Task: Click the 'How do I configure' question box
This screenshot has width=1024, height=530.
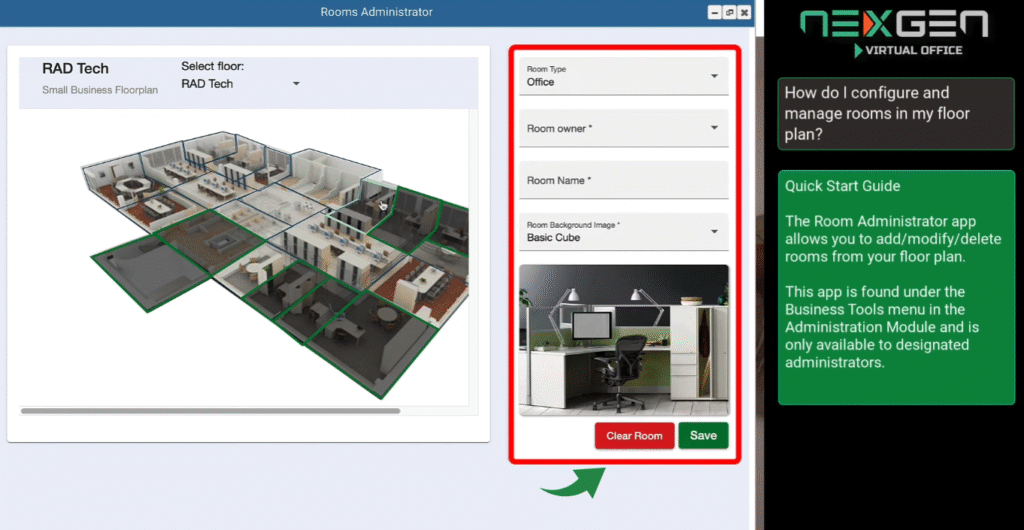Action: coord(895,114)
